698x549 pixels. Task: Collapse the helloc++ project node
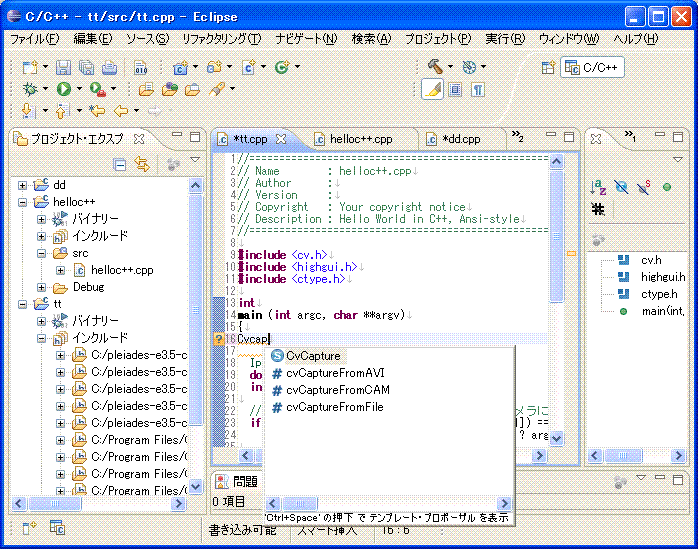pyautogui.click(x=22, y=202)
